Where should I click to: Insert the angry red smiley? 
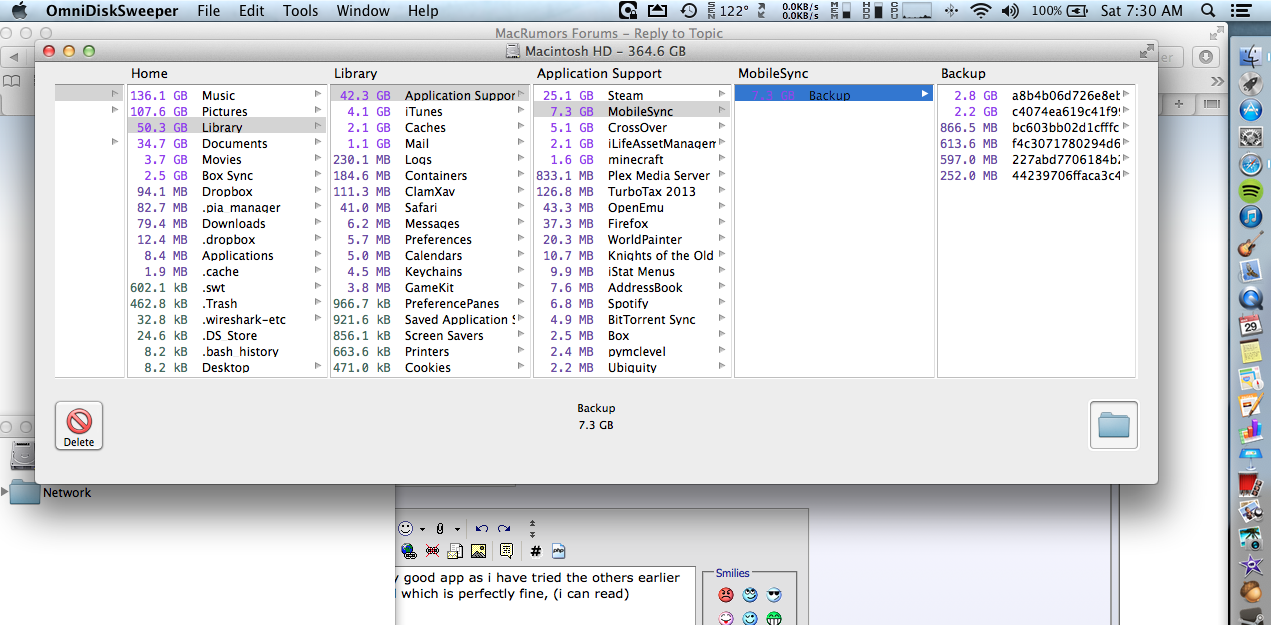726,595
